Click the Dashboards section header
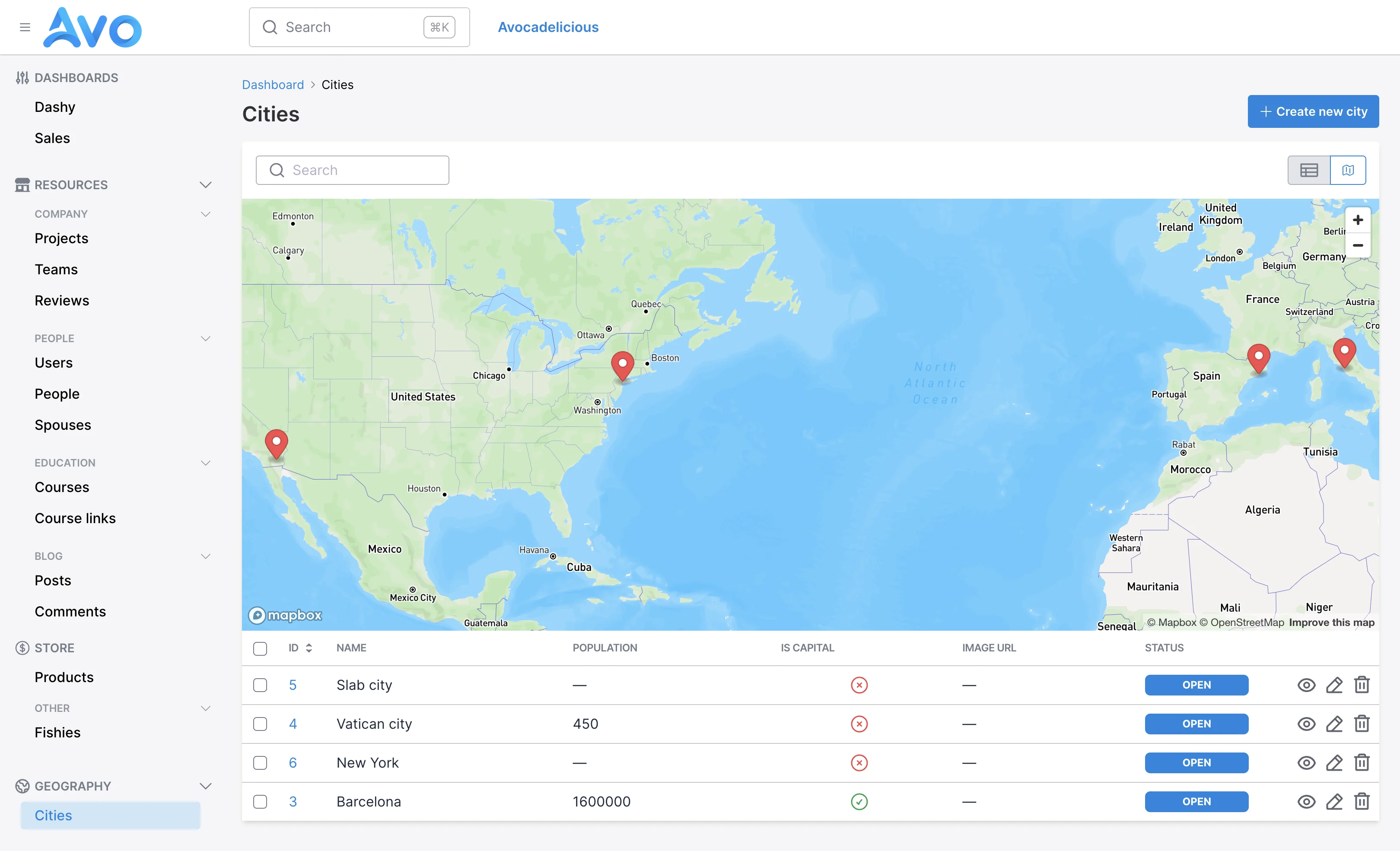This screenshot has height=851, width=1400. click(76, 78)
